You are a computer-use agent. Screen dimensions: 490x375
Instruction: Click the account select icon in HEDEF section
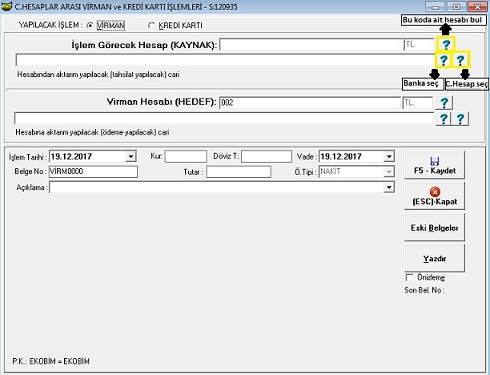[x=460, y=119]
